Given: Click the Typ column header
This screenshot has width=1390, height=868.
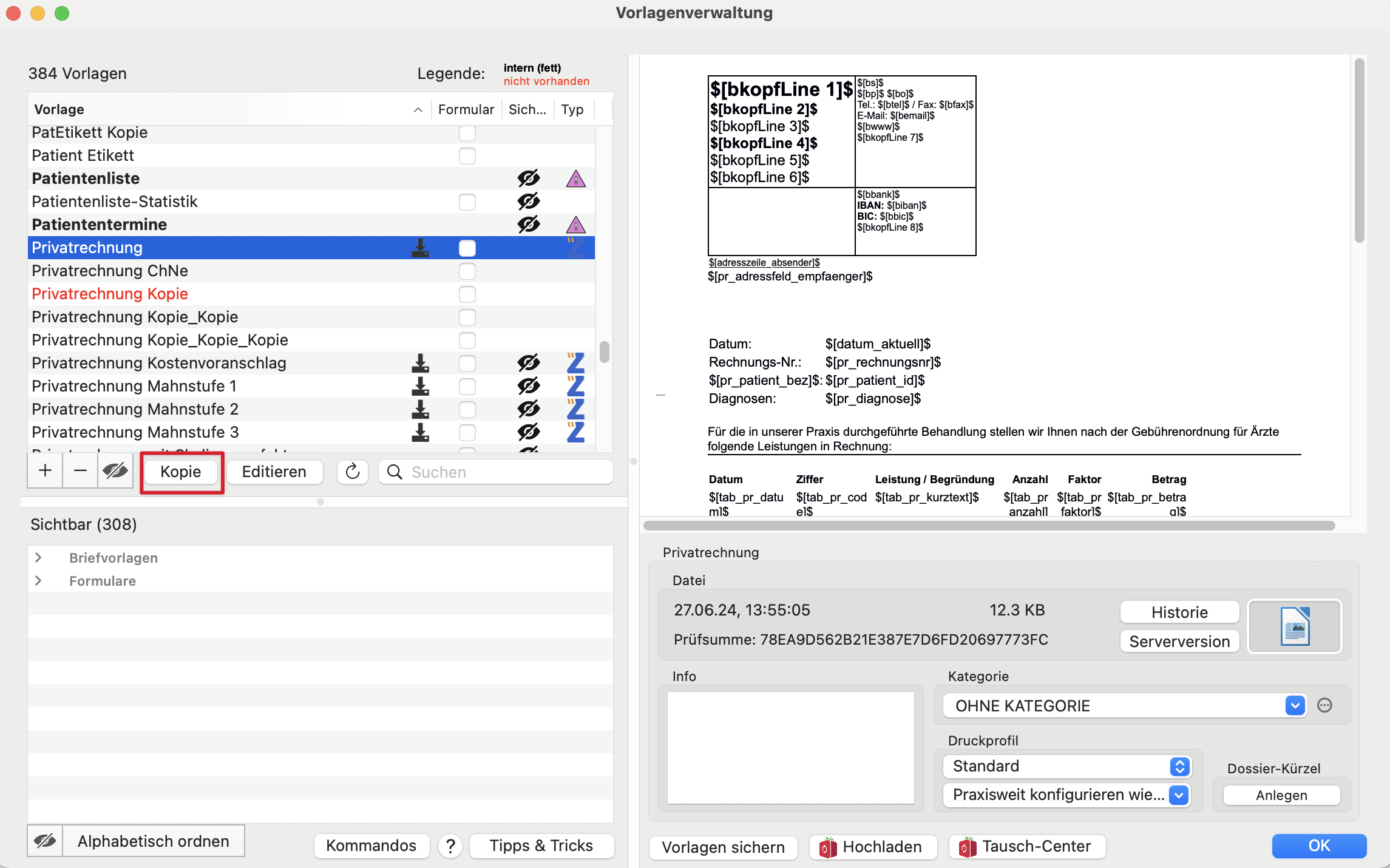Looking at the screenshot, I should [x=572, y=109].
